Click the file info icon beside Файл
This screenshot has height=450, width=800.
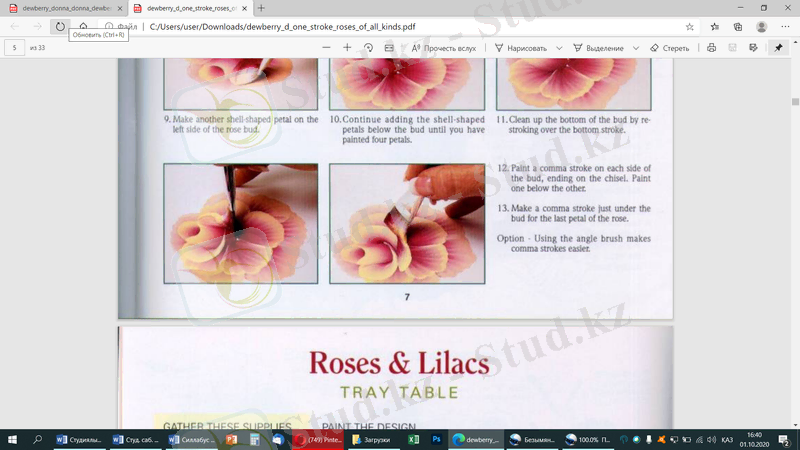[109, 27]
